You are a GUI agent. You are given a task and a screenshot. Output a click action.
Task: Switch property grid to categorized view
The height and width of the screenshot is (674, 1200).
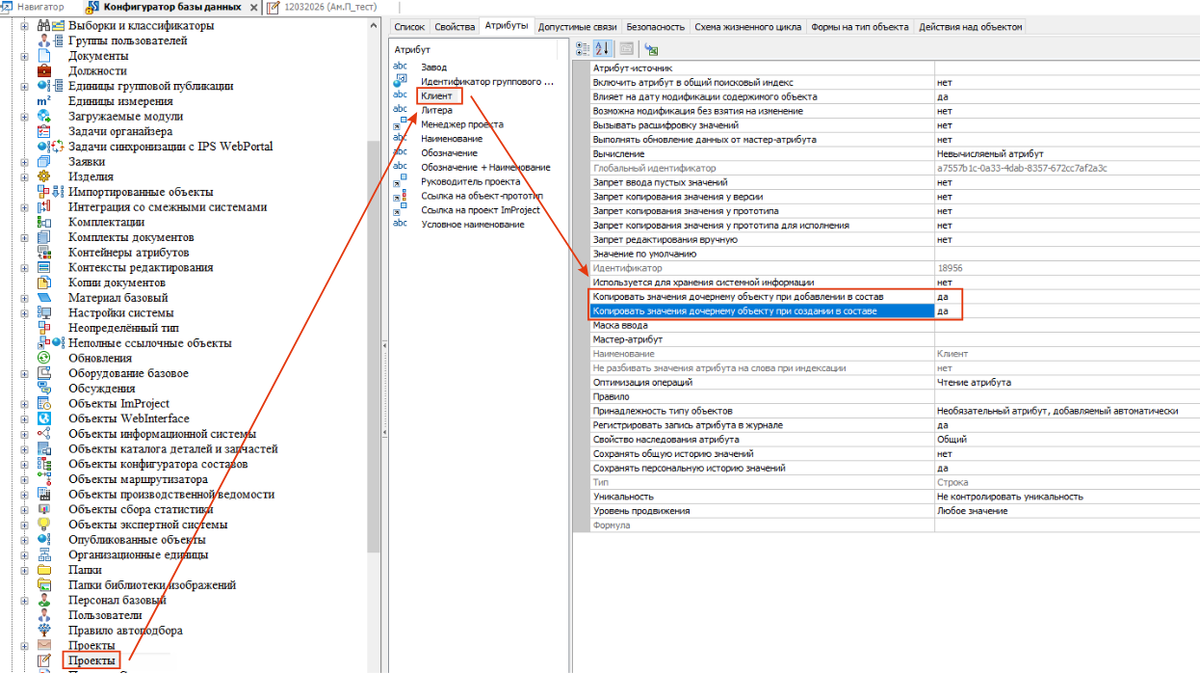[x=584, y=48]
